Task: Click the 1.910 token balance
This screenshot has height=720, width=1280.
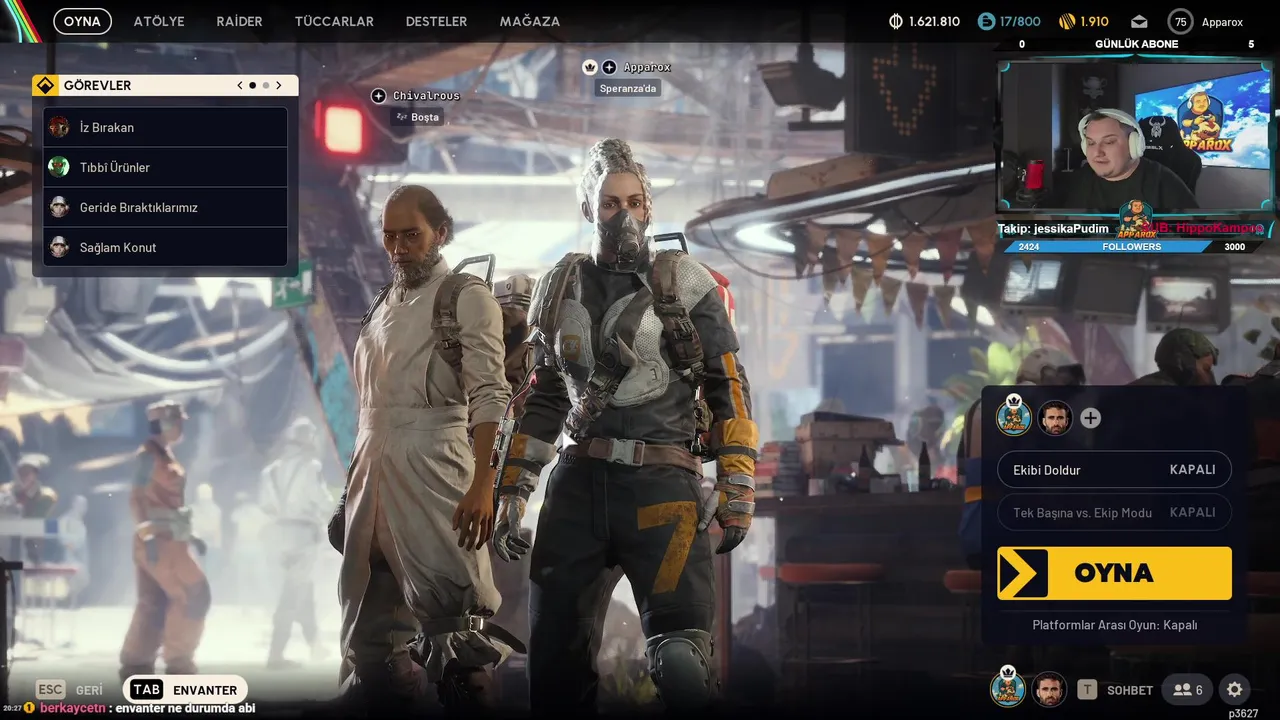Action: pyautogui.click(x=1094, y=22)
